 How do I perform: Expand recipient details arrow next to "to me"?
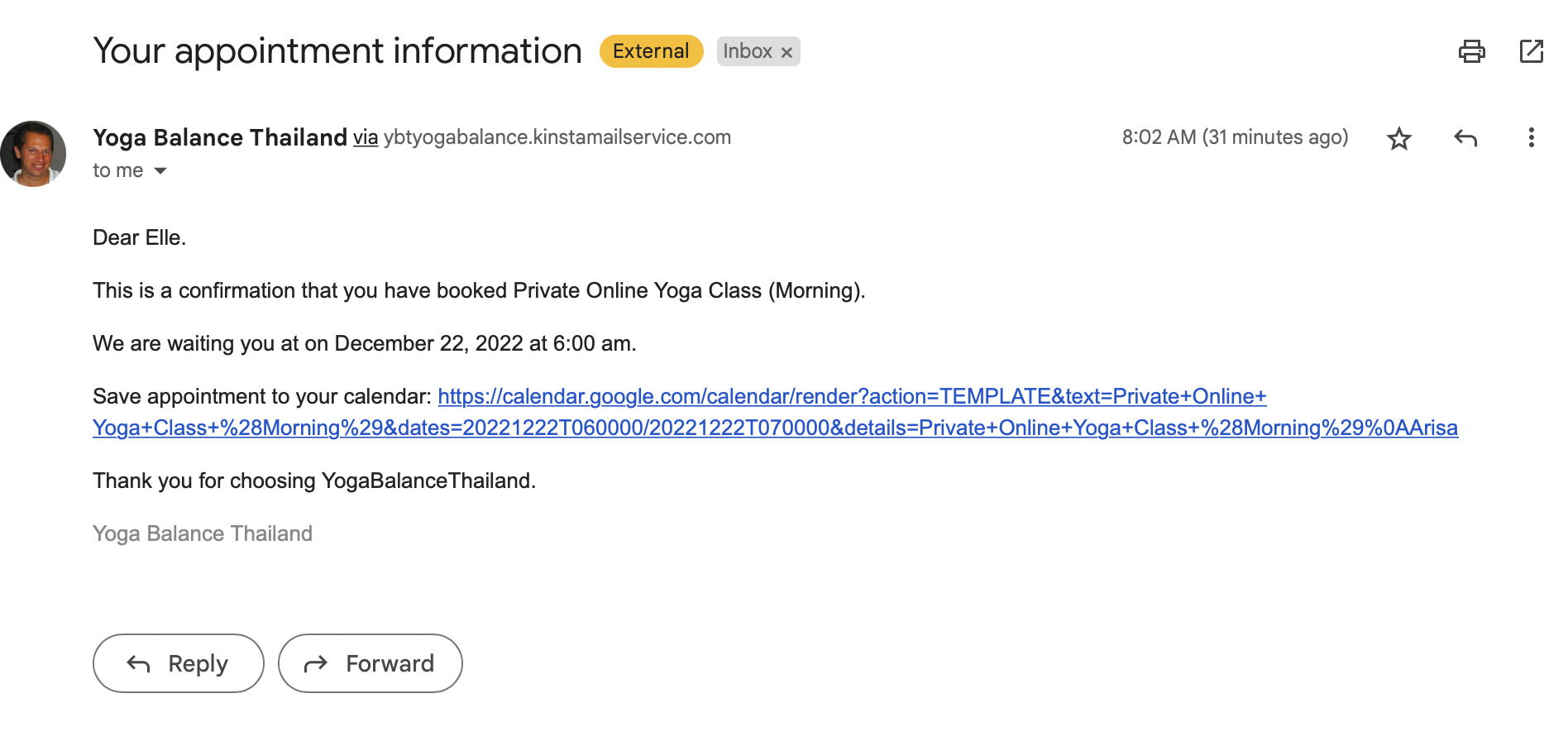160,171
